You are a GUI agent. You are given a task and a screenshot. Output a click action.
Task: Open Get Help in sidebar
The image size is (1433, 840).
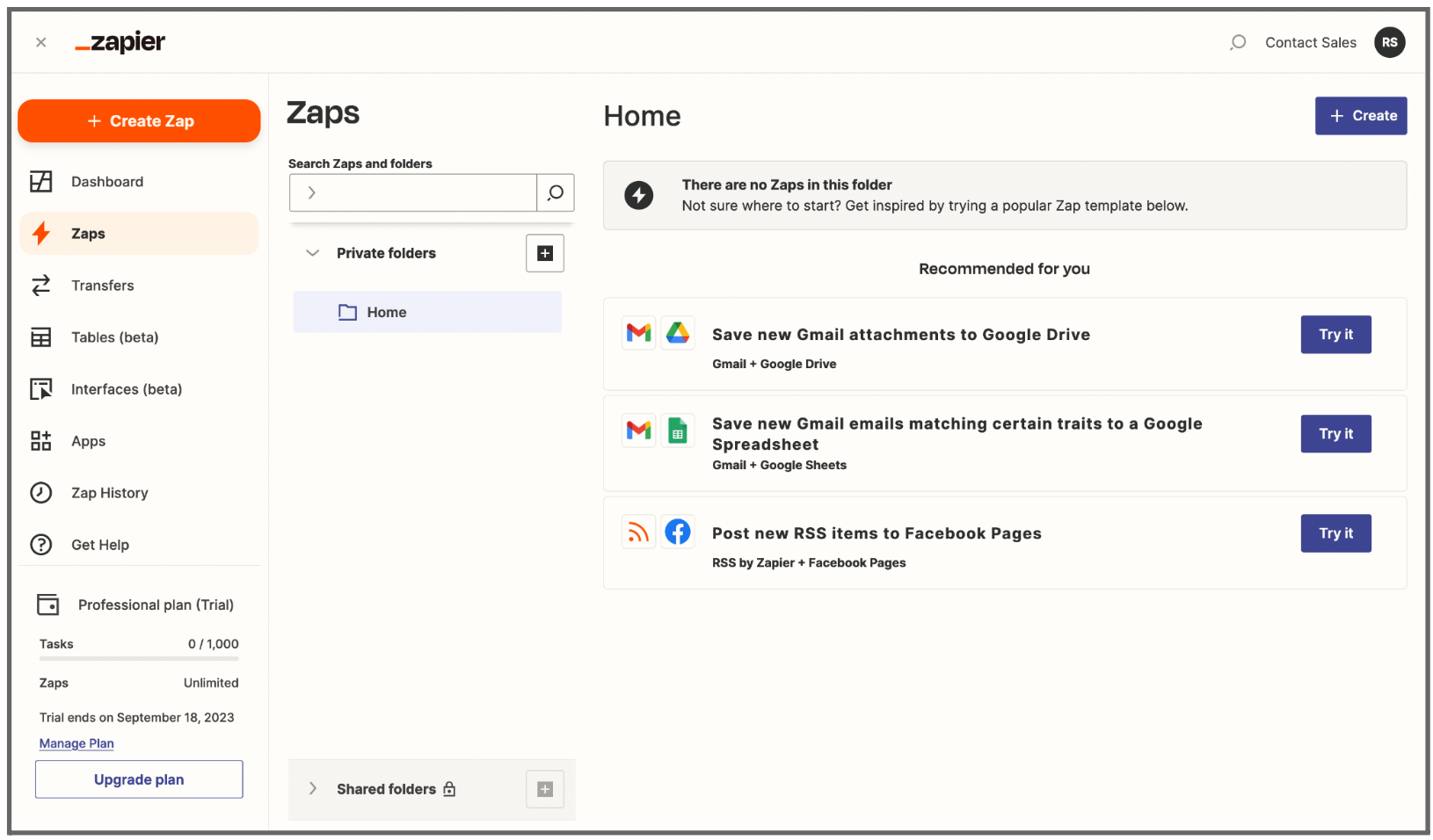pyautogui.click(x=139, y=545)
